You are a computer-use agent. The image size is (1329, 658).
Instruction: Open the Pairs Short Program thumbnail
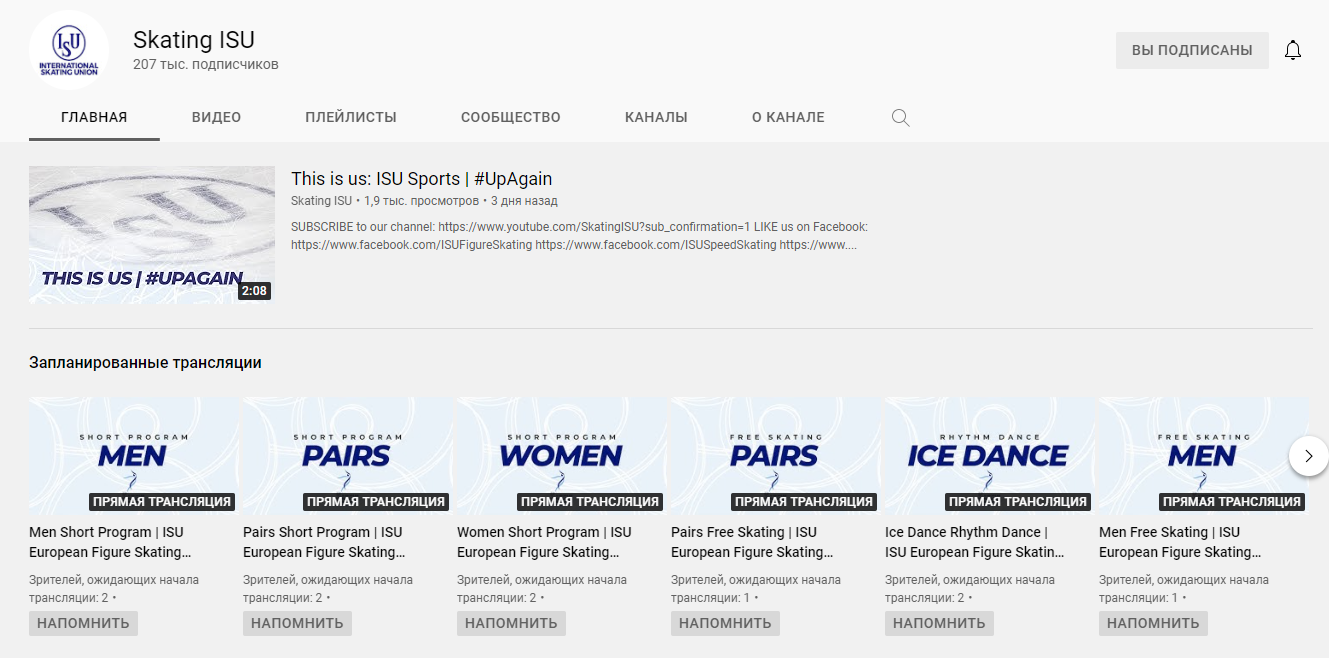click(x=347, y=456)
